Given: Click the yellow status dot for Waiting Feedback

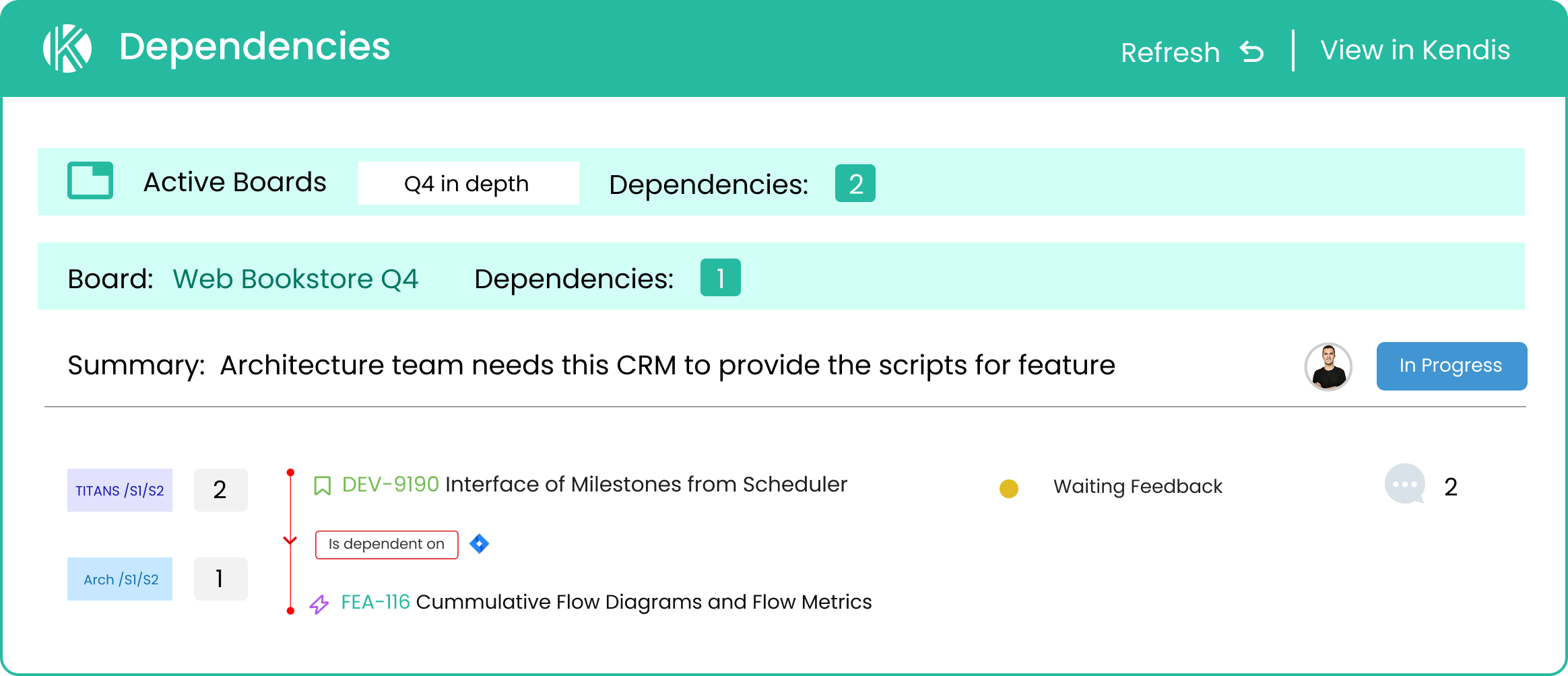Looking at the screenshot, I should point(1008,486).
